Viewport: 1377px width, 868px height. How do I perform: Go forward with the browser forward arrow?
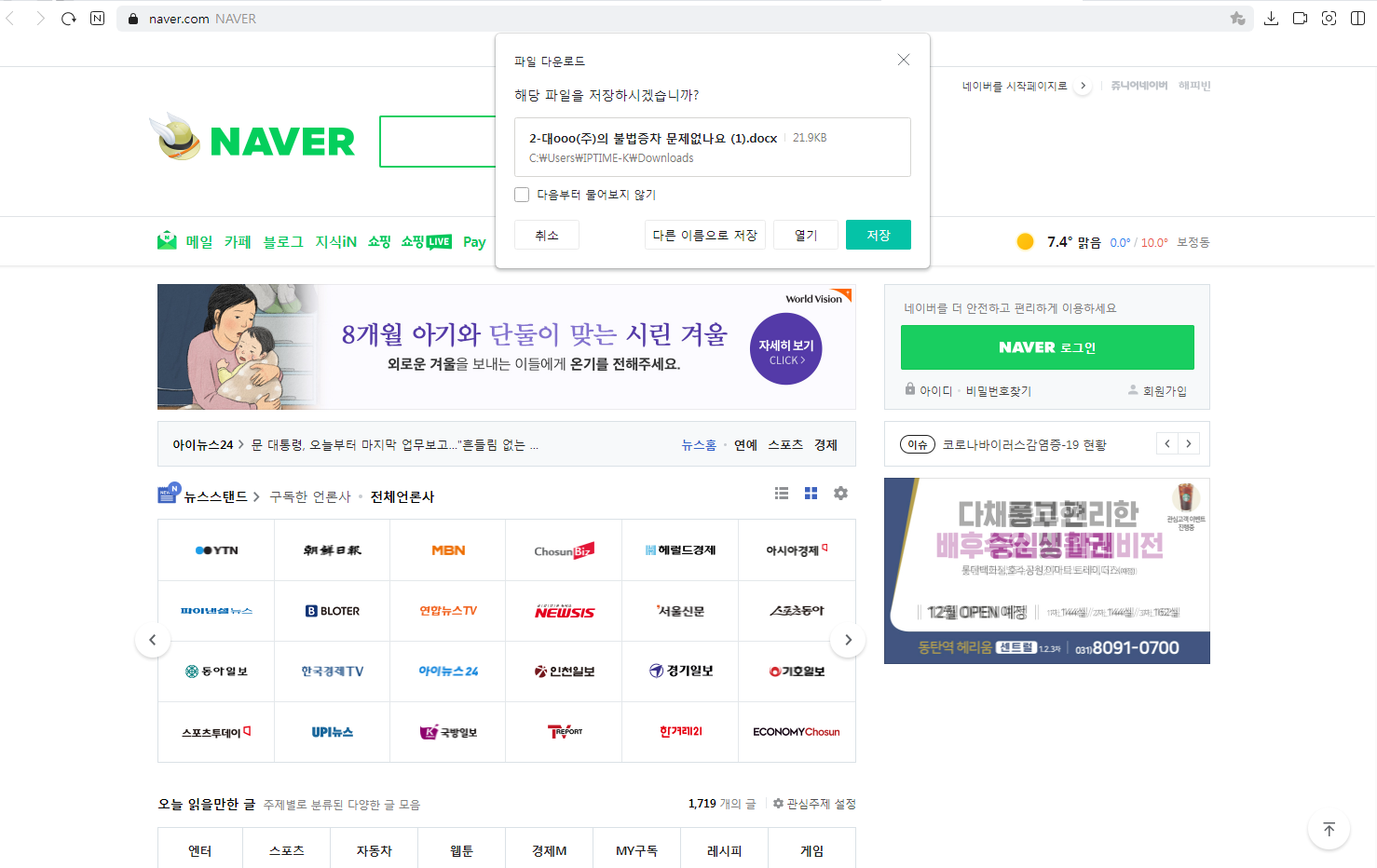[x=40, y=19]
